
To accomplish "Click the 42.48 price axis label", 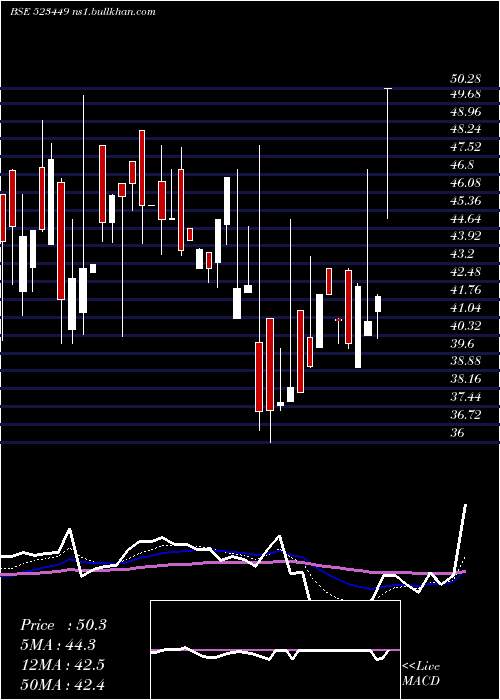I will (x=466, y=272).
